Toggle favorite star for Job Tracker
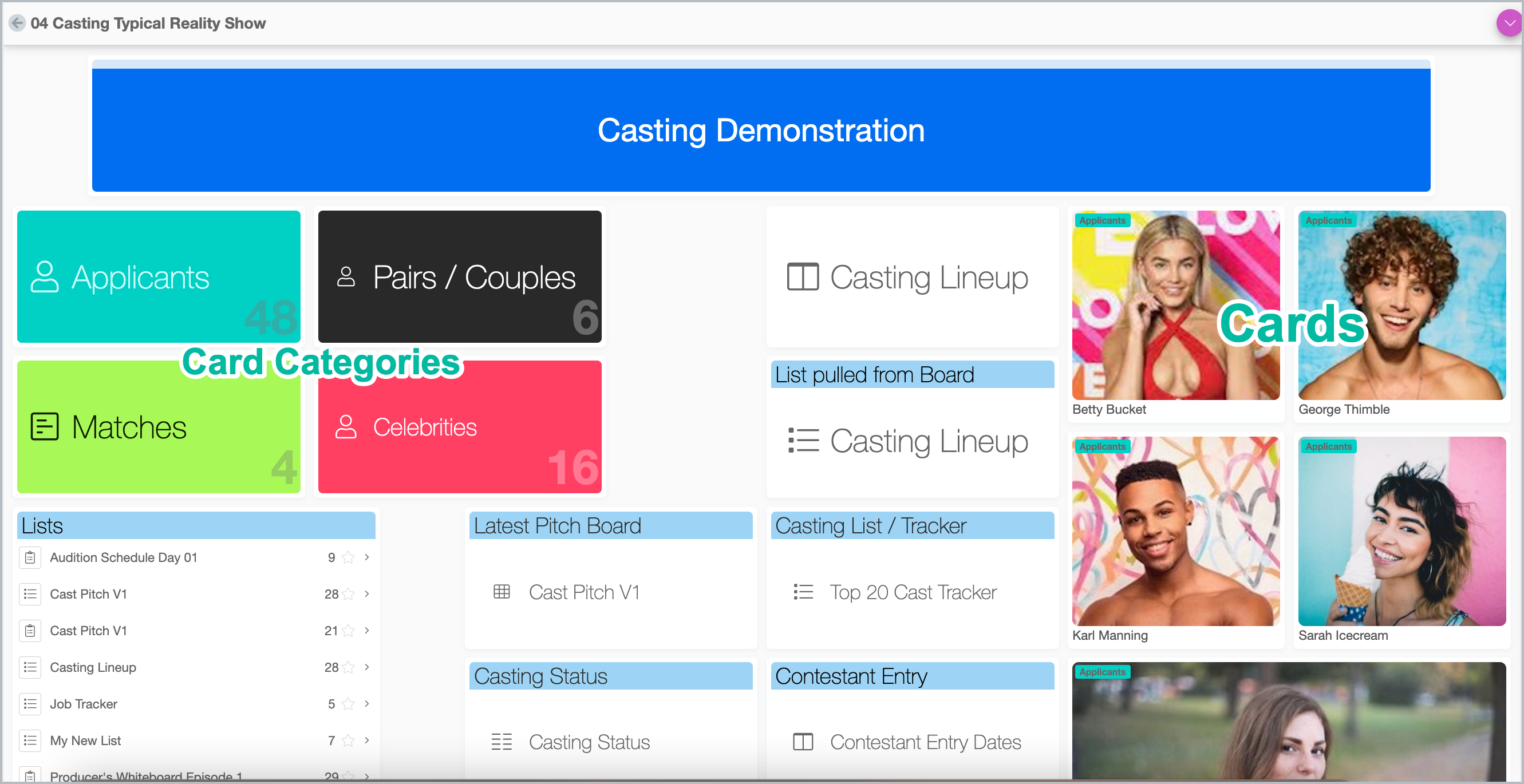 tap(349, 703)
